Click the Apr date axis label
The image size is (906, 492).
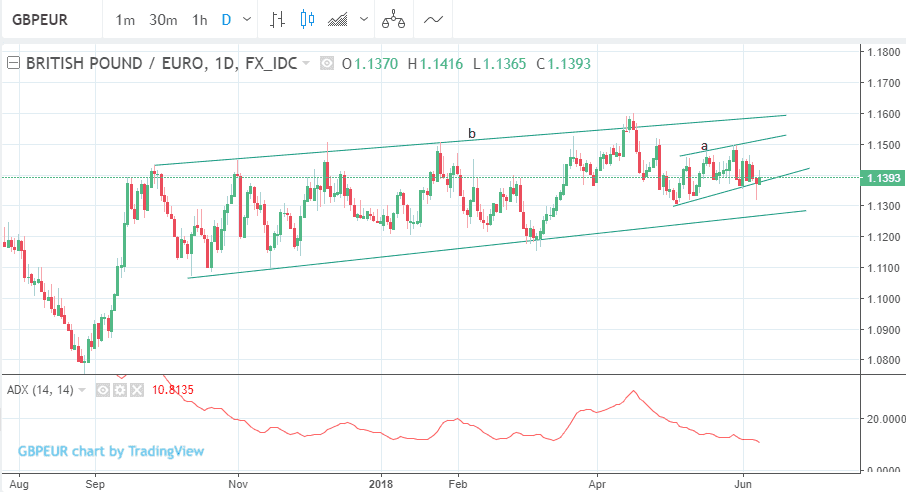[597, 484]
